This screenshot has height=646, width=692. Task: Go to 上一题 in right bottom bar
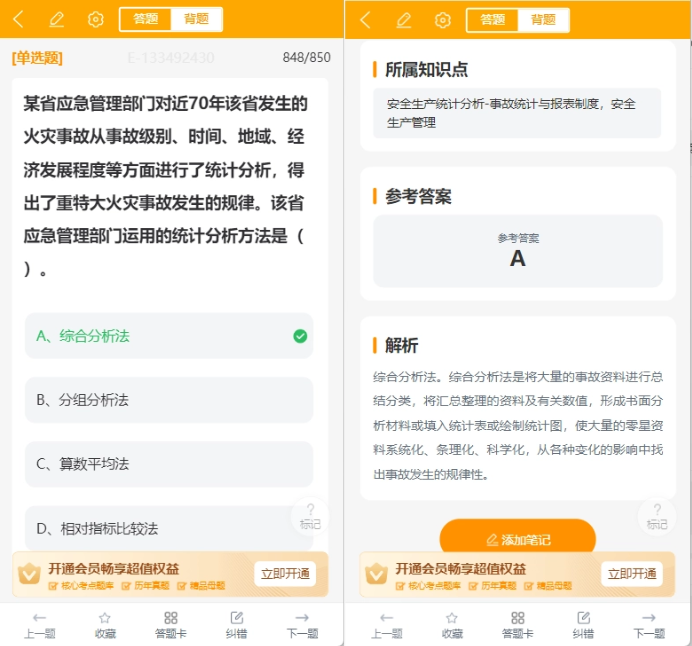tap(387, 625)
